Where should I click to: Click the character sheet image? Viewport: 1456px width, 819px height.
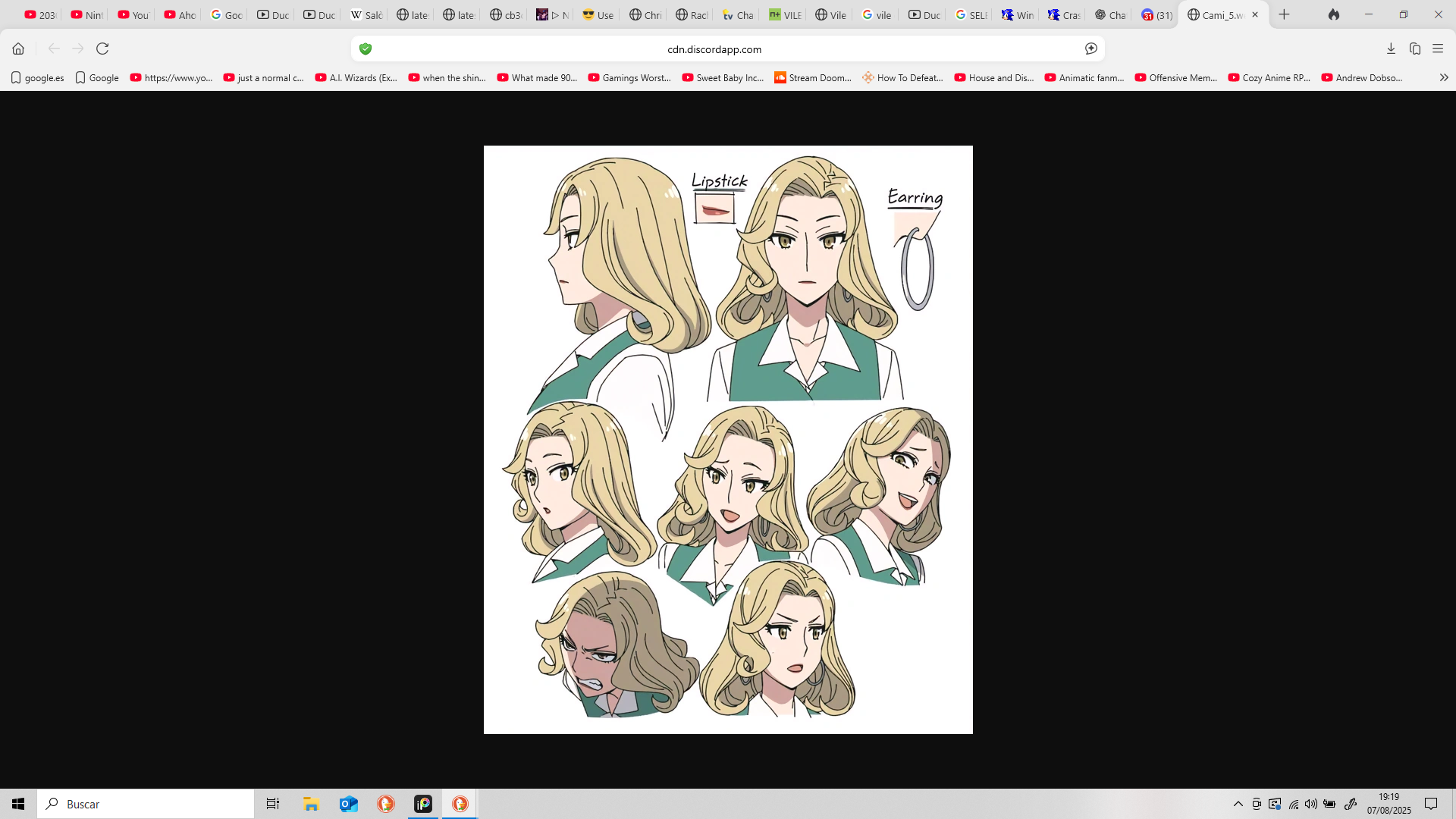pos(728,439)
